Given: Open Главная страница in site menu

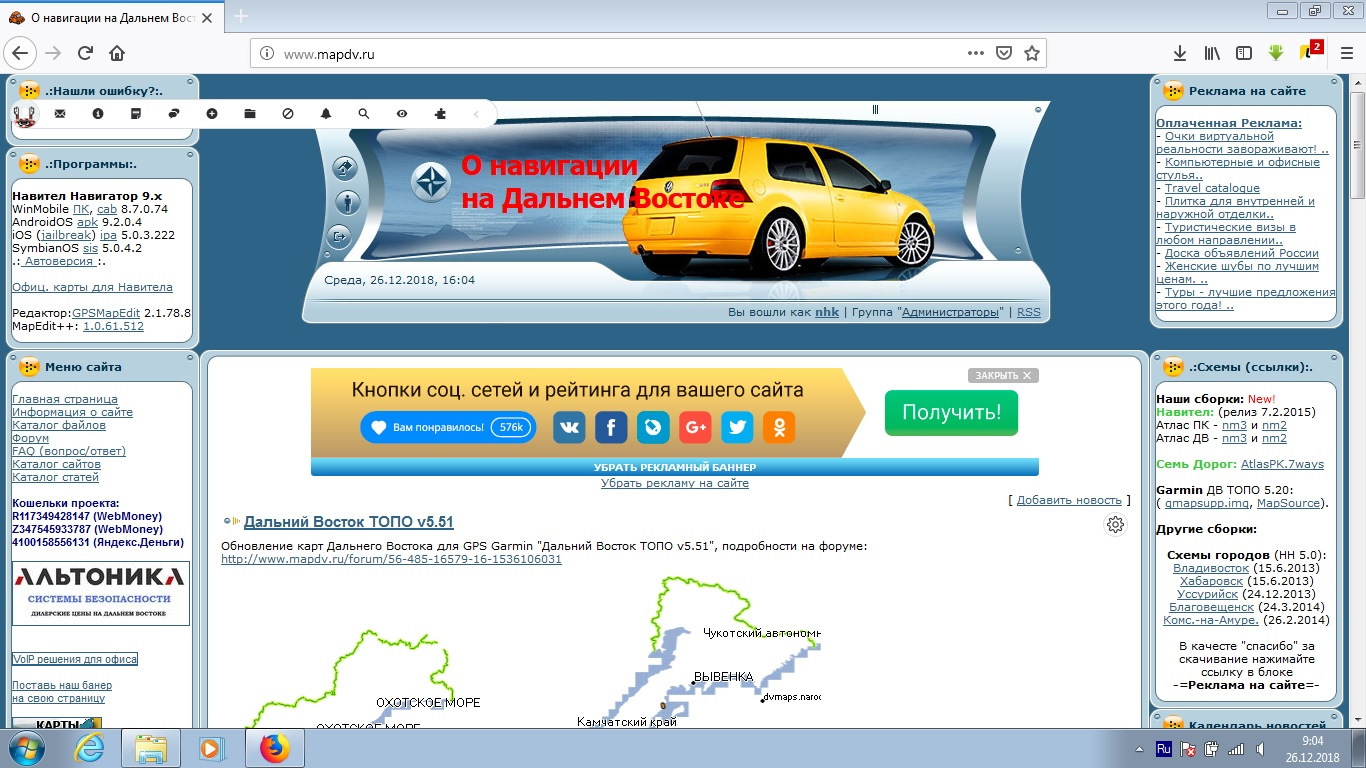Looking at the screenshot, I should coord(65,399).
